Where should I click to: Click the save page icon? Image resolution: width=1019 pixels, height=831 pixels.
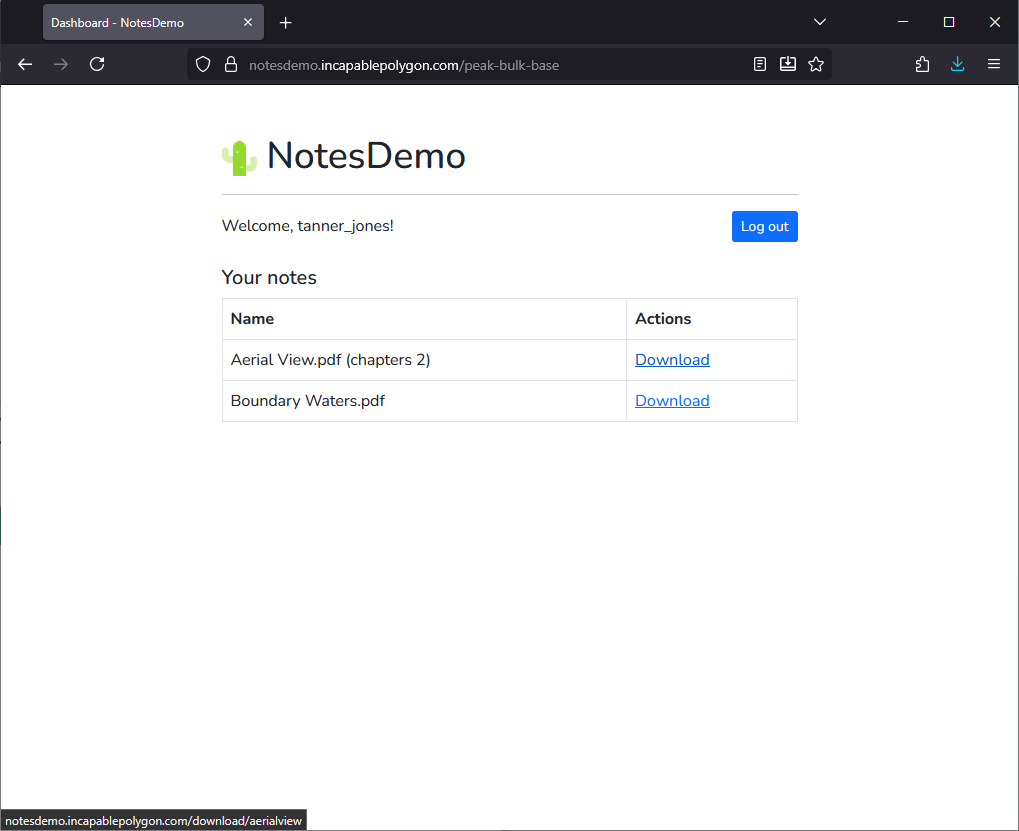787,63
